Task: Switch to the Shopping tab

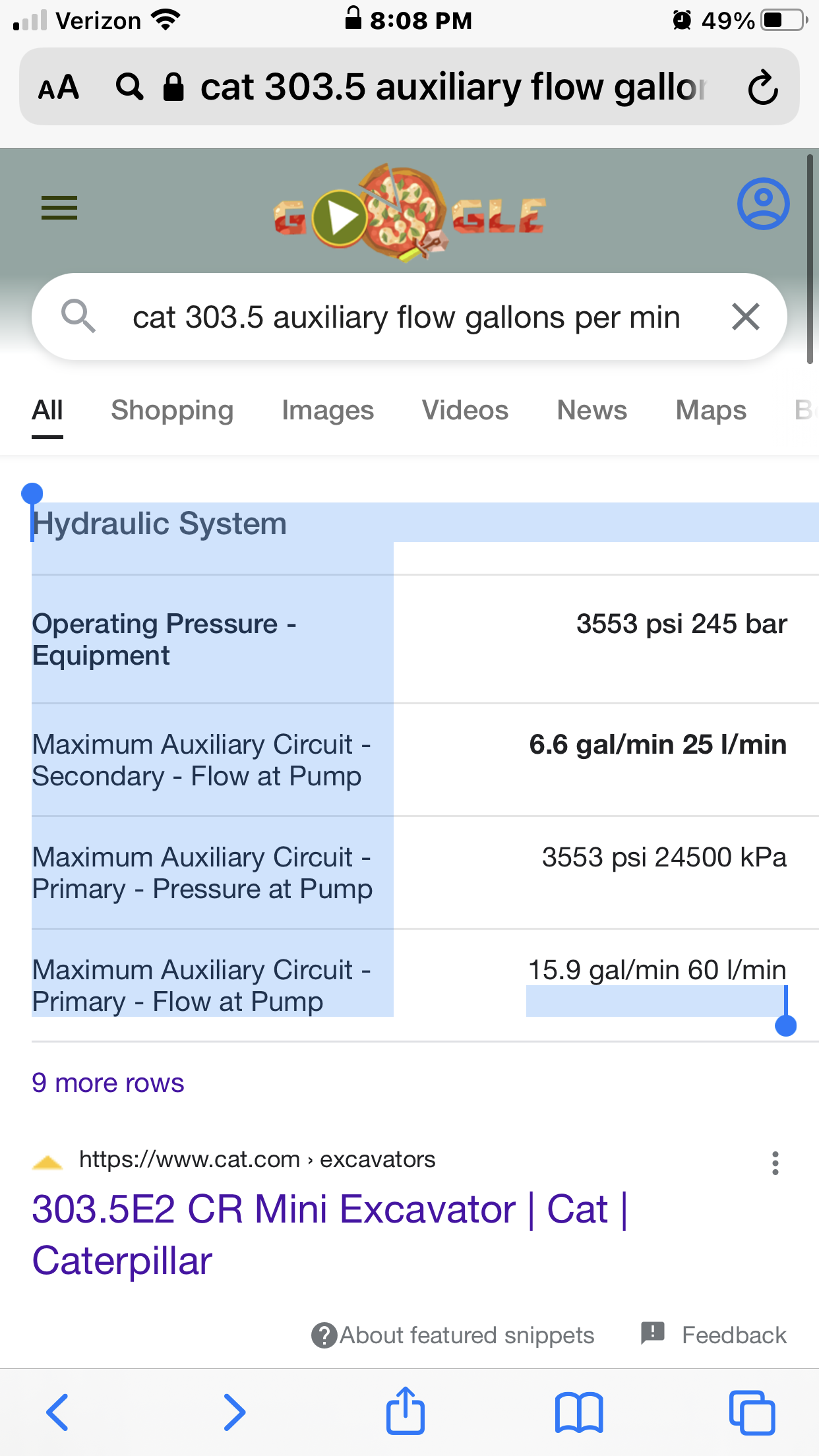Action: [172, 411]
